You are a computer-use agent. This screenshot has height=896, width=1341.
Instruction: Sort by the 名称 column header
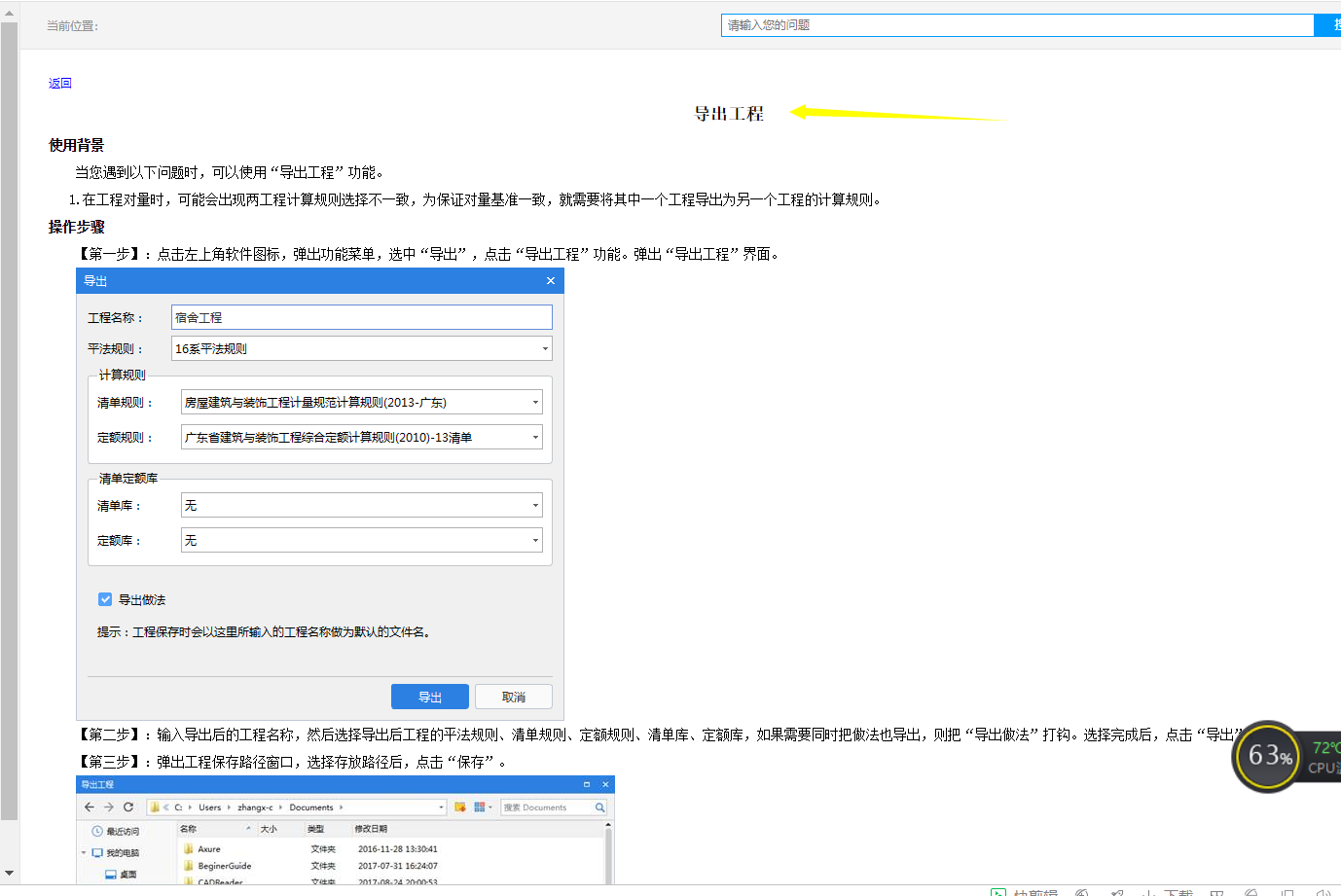[x=188, y=829]
